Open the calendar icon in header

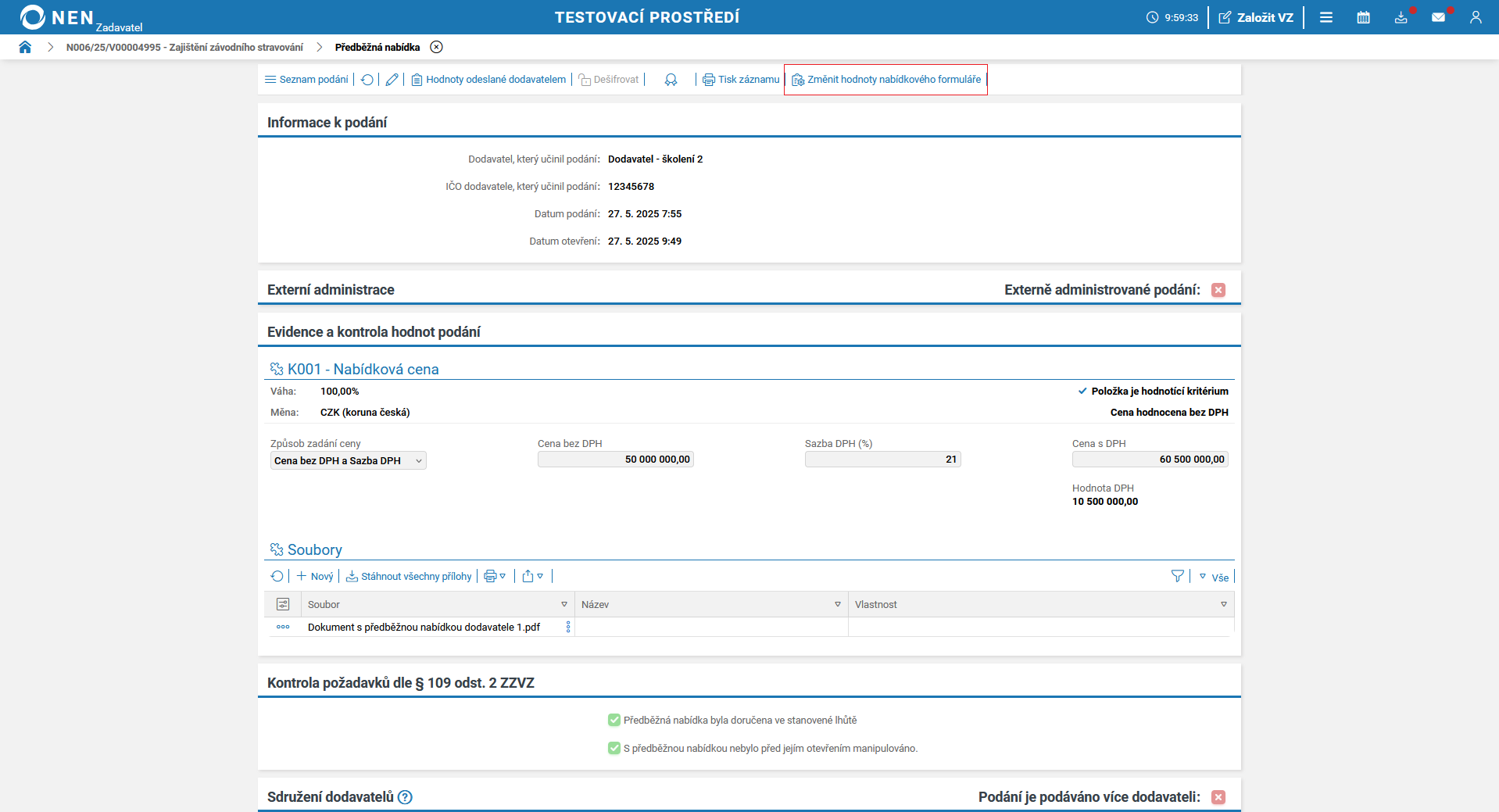[1363, 17]
